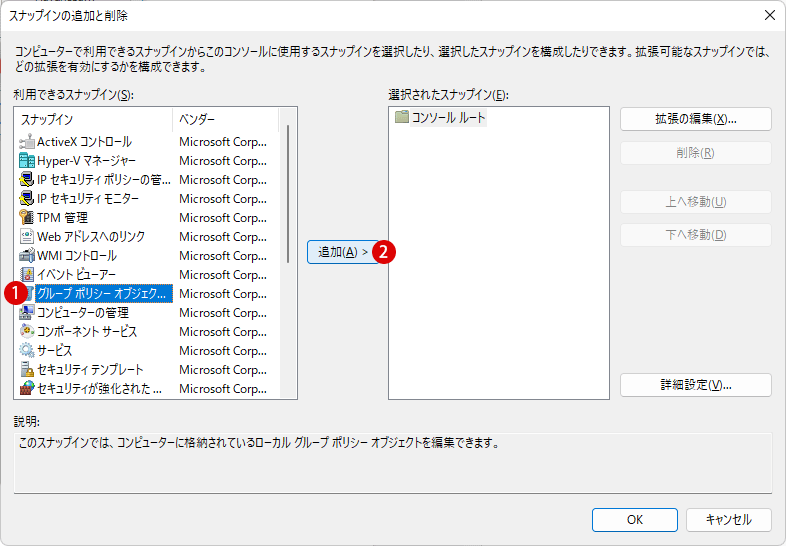This screenshot has height=546, width=786.
Task: Click the IP セキュリティ モニター icon
Action: (27, 199)
